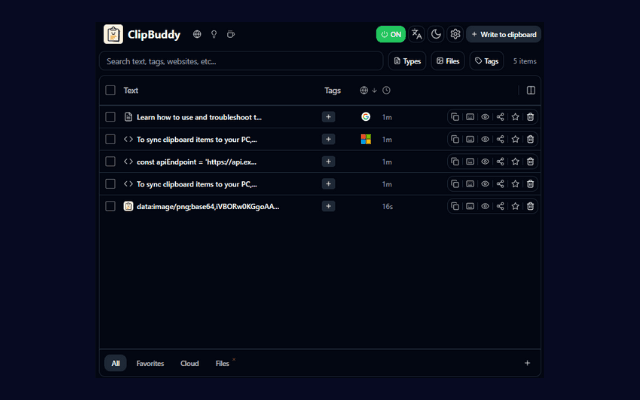This screenshot has width=640, height=400.
Task: Click document type icon beside 'Learn how to use'
Action: (x=128, y=117)
